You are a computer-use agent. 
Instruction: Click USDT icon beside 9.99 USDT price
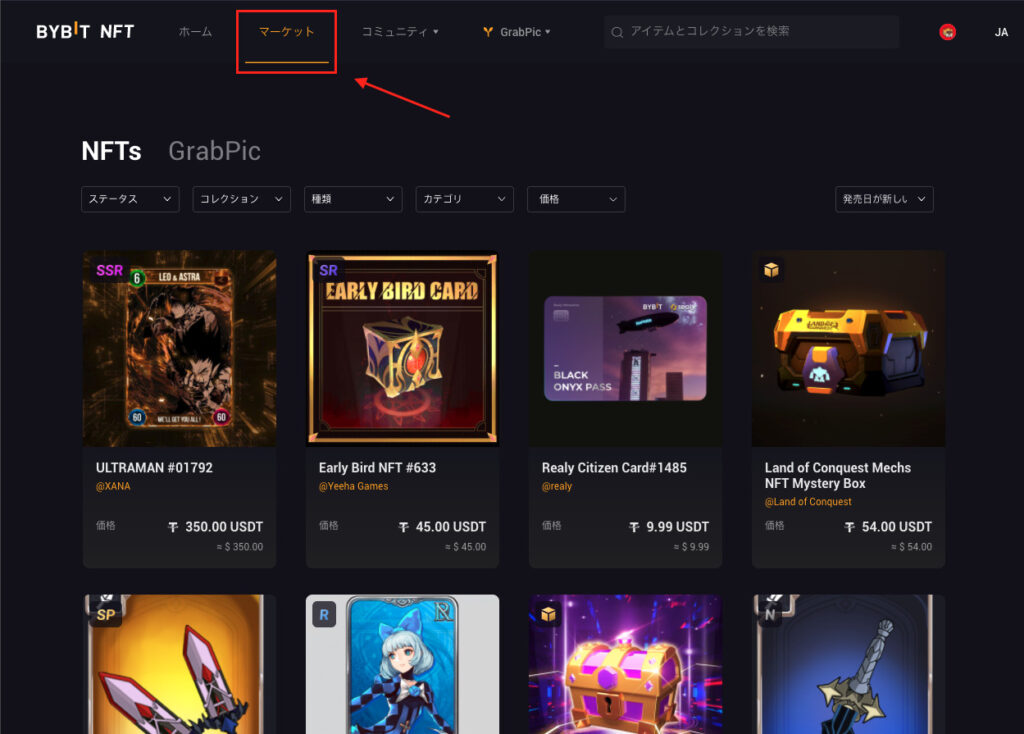[634, 527]
